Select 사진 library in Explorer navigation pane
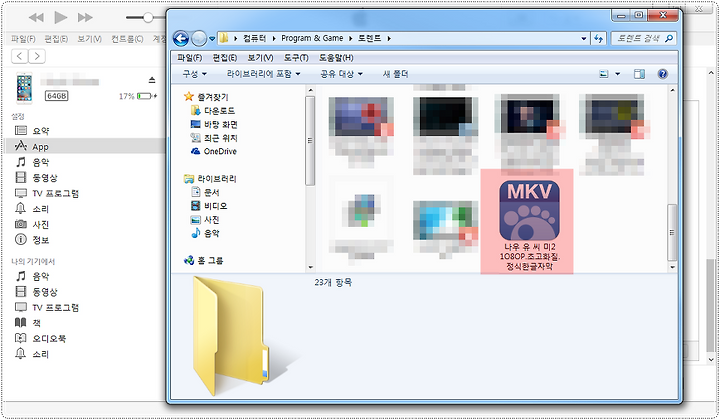720x420 pixels. pyautogui.click(x=205, y=220)
